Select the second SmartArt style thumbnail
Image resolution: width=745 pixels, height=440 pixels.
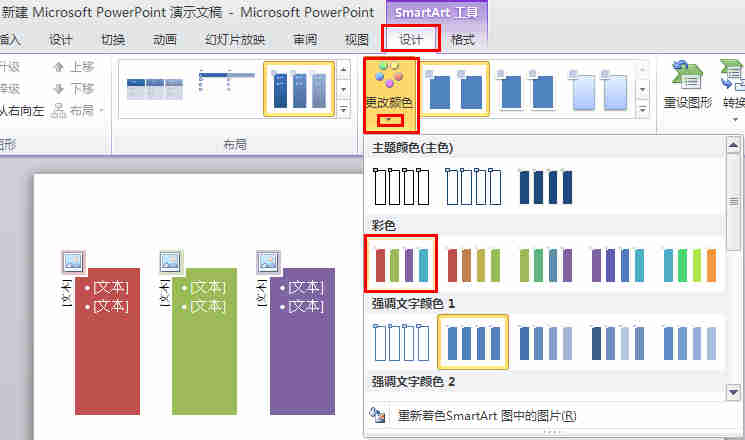point(526,89)
